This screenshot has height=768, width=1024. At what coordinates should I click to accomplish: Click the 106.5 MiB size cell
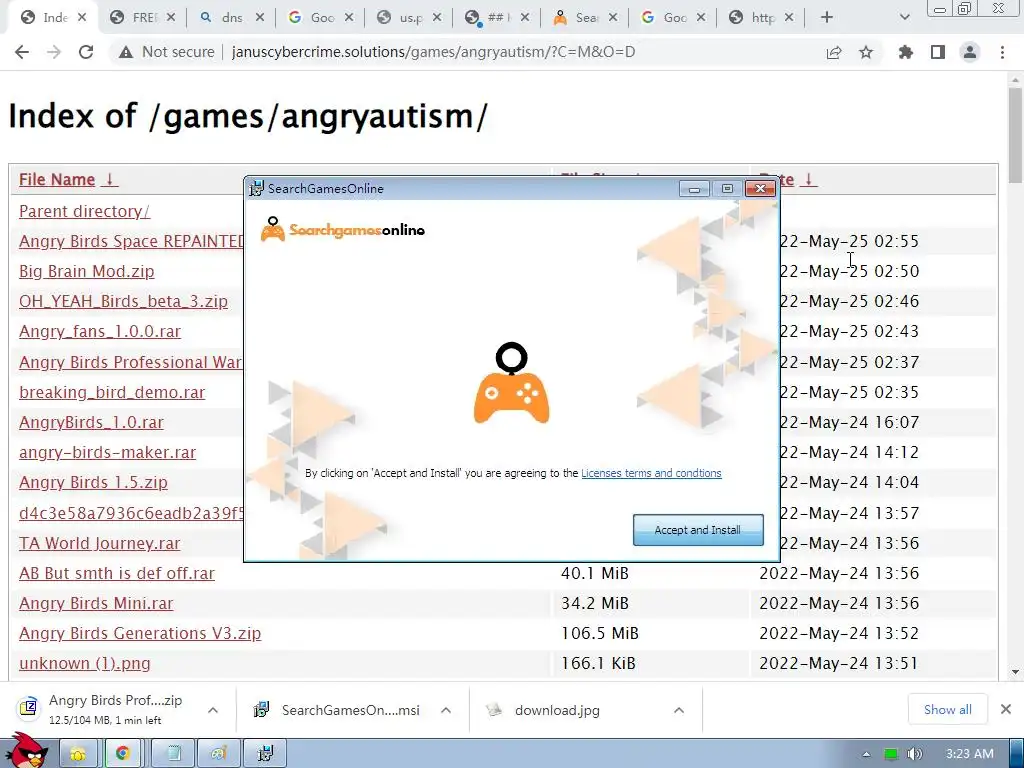[600, 633]
